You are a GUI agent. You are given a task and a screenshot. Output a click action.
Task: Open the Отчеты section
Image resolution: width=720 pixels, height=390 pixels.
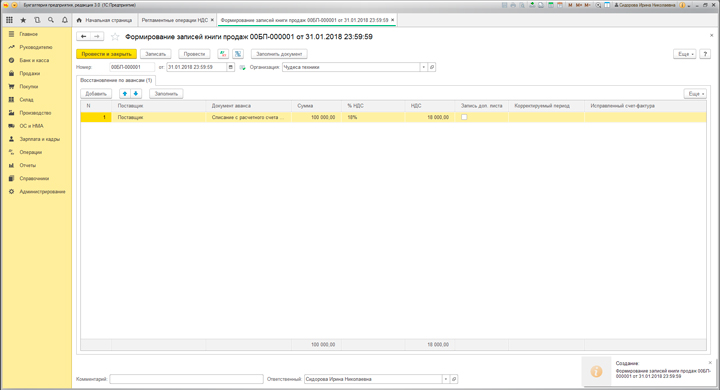[x=28, y=165]
